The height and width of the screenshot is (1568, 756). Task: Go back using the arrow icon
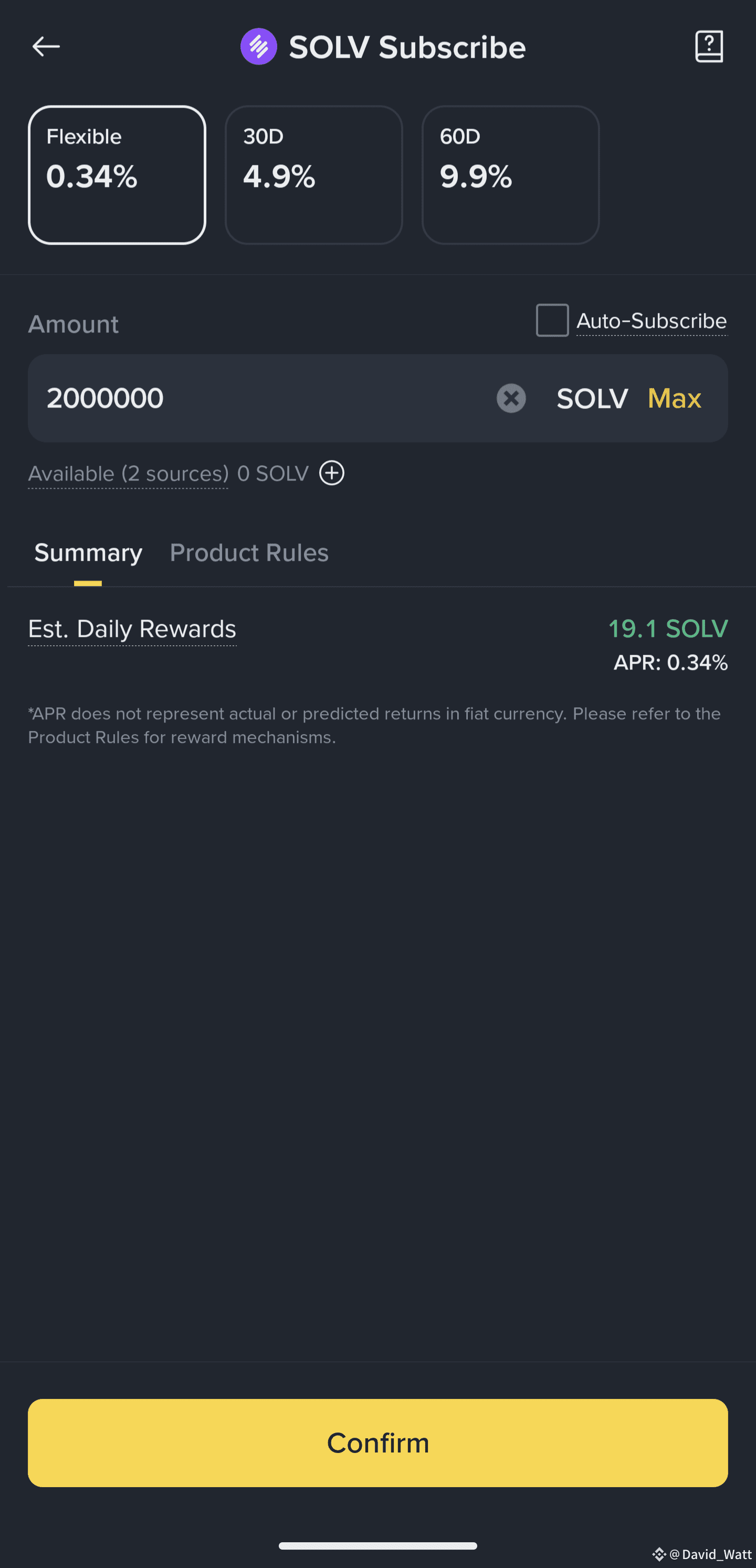(x=46, y=46)
